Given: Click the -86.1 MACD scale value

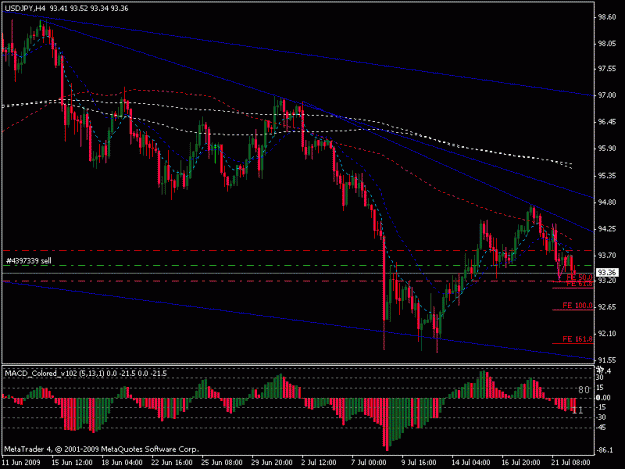Looking at the screenshot, I should click(605, 450).
